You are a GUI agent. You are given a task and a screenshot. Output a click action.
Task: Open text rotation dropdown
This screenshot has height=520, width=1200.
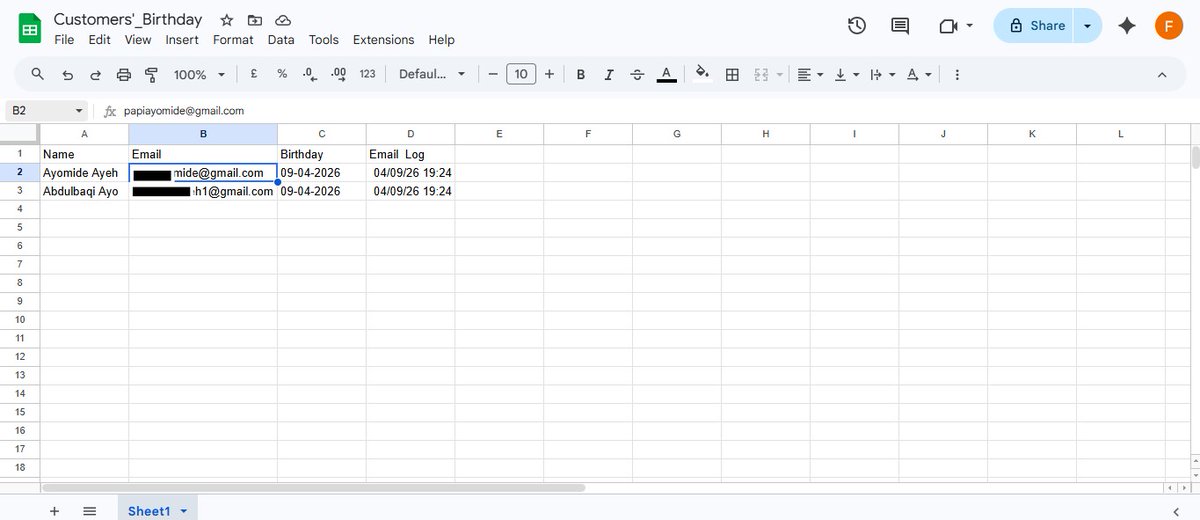pyautogui.click(x=918, y=74)
